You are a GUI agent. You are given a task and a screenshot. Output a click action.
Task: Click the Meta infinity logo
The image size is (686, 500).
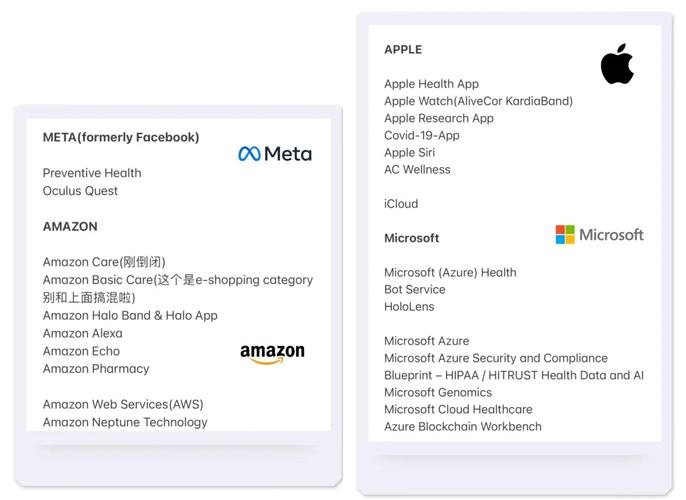(249, 154)
